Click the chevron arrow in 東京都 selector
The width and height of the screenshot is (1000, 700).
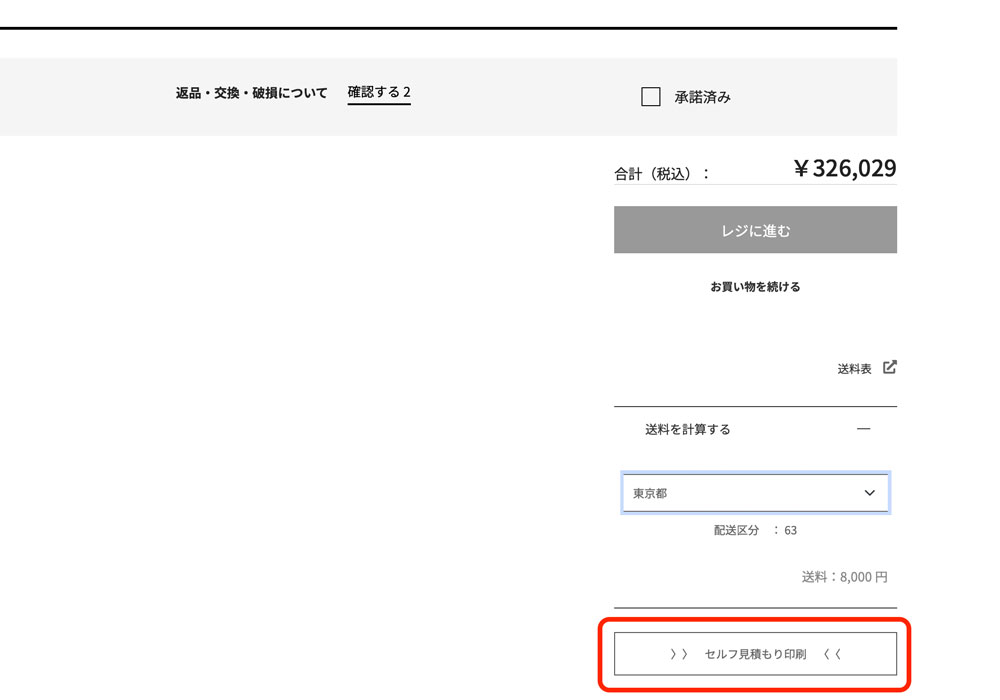click(869, 493)
